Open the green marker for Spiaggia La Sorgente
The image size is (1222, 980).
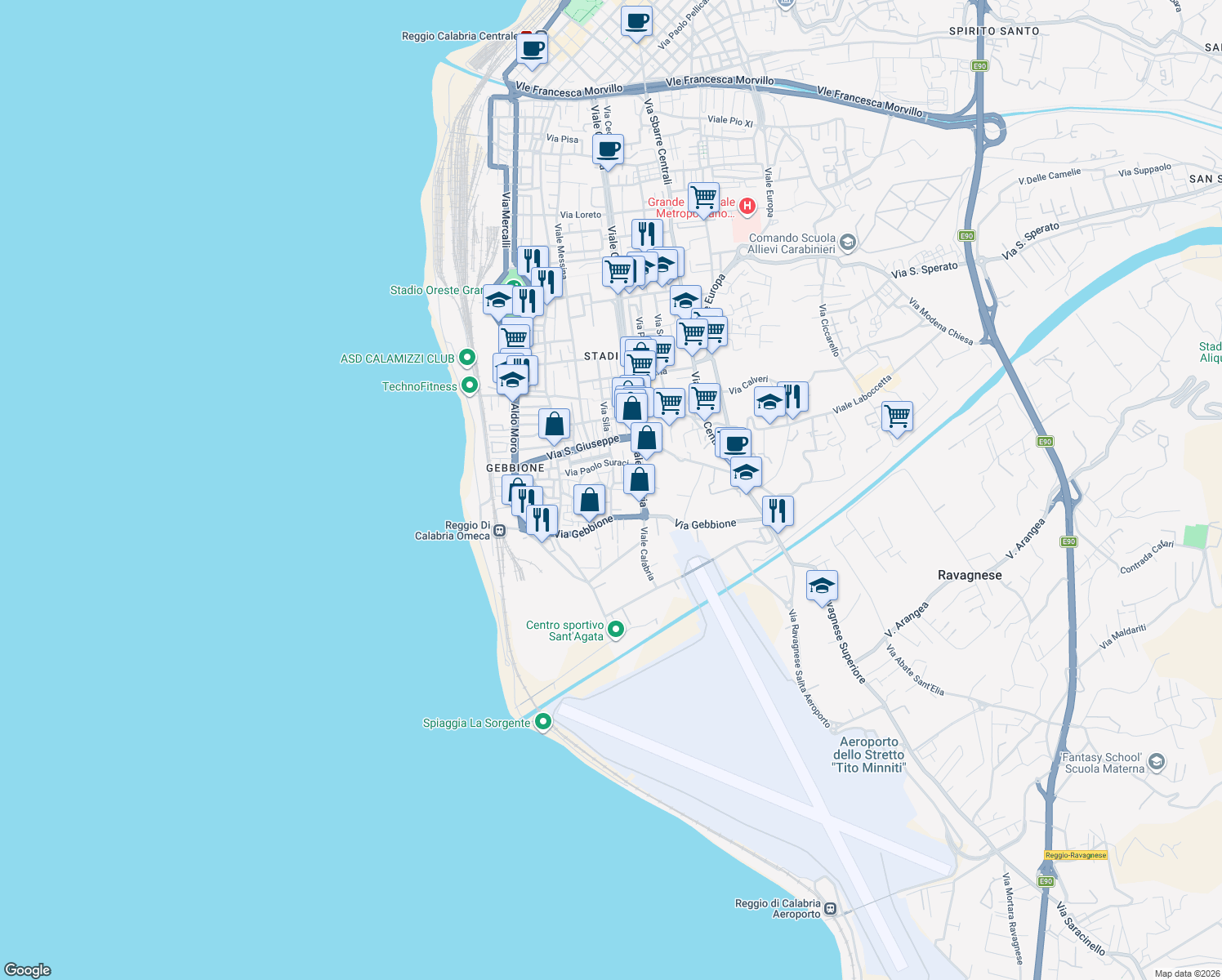(544, 721)
